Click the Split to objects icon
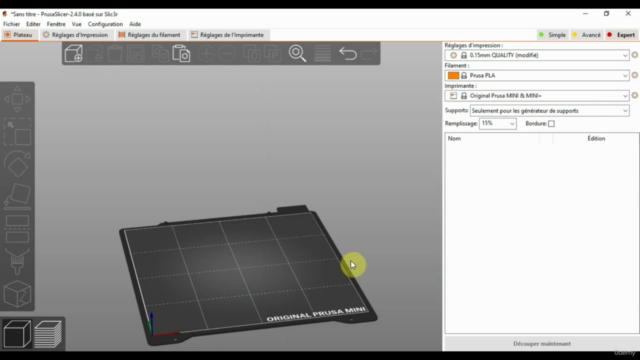This screenshot has height=360, width=640. pos(252,53)
